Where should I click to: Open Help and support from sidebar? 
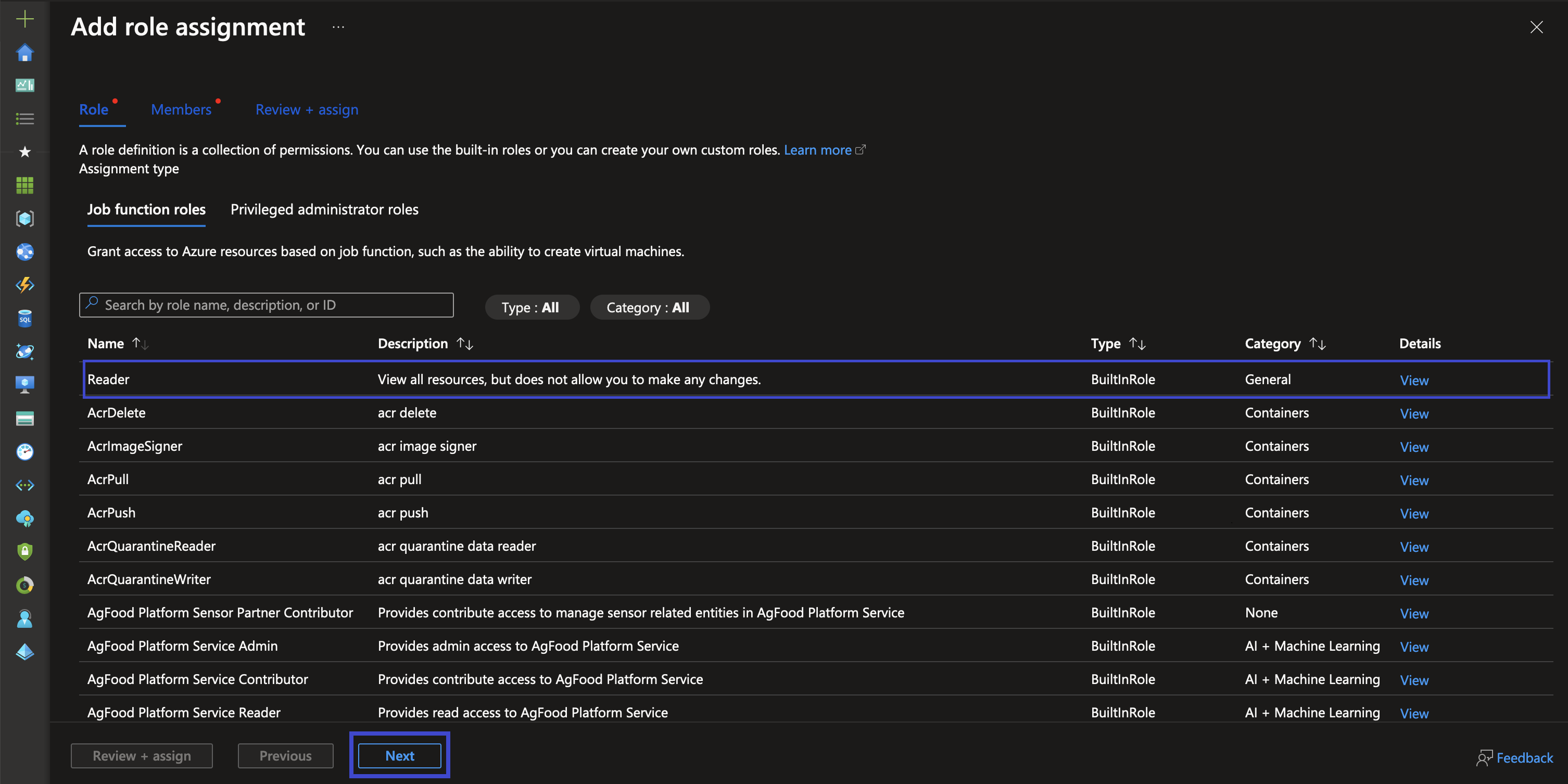click(x=24, y=618)
